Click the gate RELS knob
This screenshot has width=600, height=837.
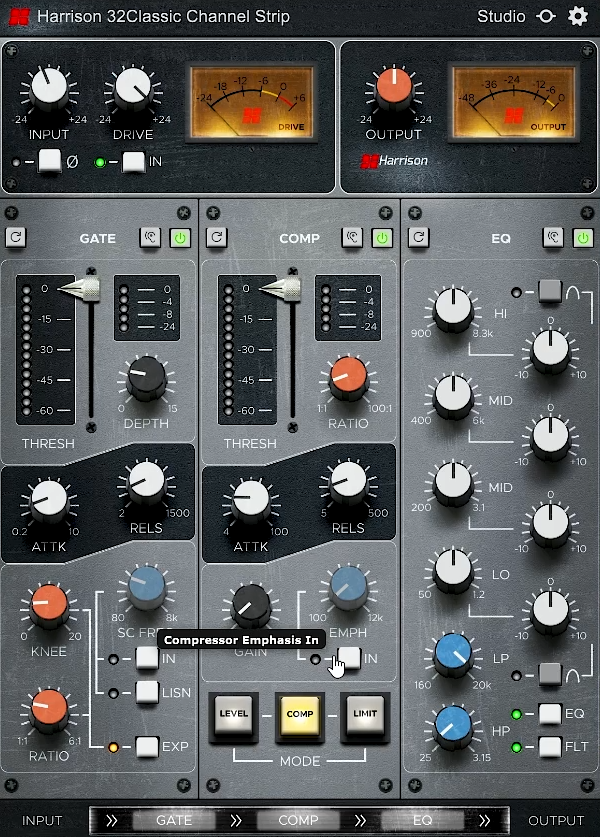click(x=146, y=481)
